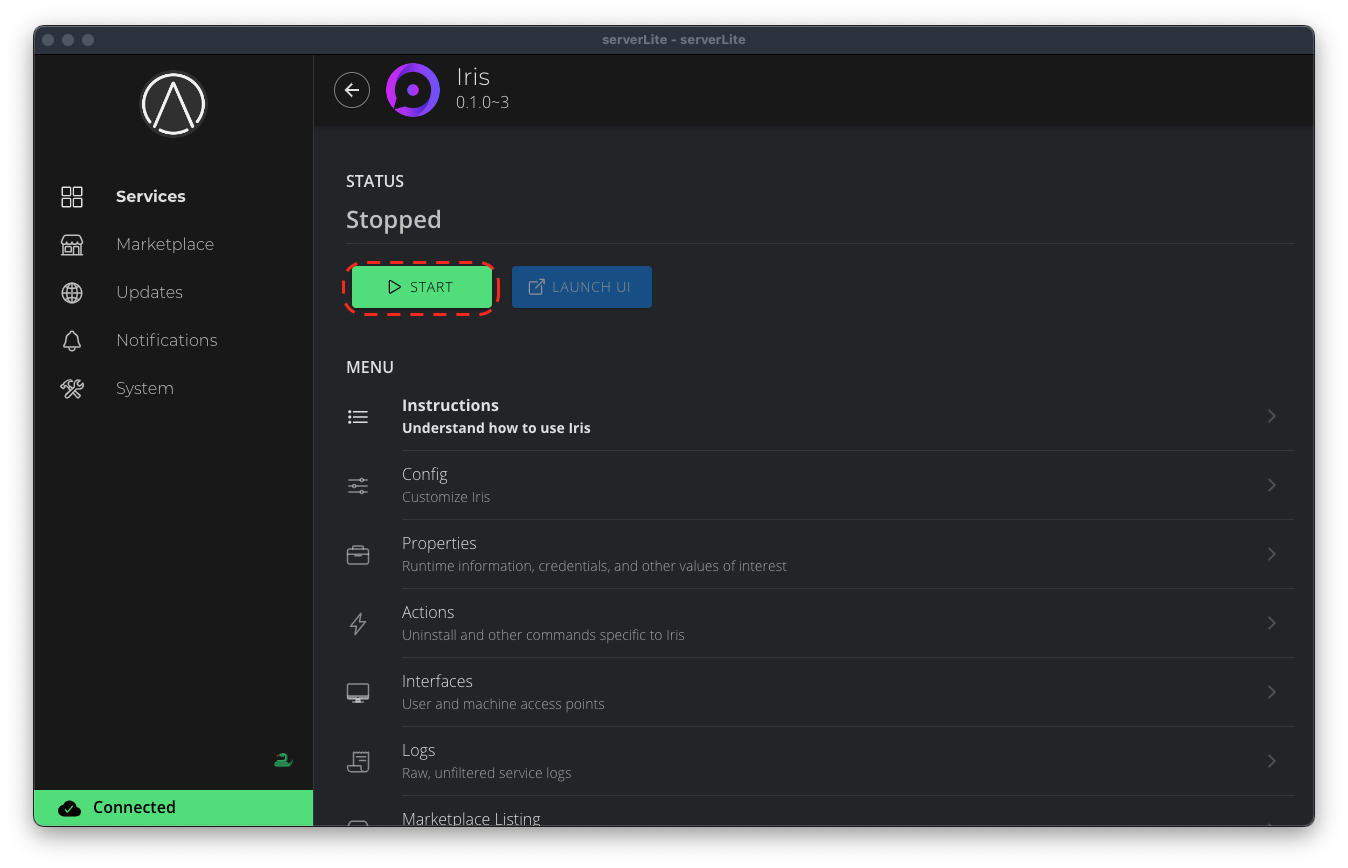
Task: Click the back arrow button
Action: pyautogui.click(x=352, y=90)
